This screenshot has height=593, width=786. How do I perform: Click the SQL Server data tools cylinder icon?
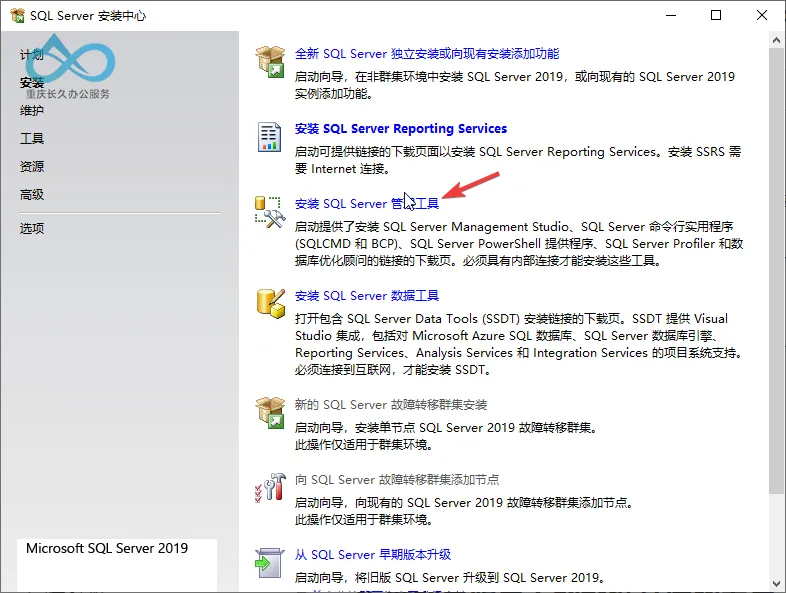pyautogui.click(x=271, y=303)
